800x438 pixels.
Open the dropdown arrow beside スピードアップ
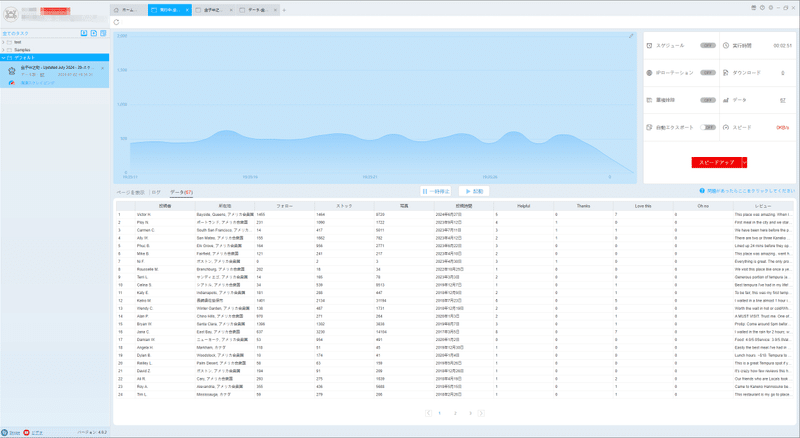pyautogui.click(x=744, y=162)
